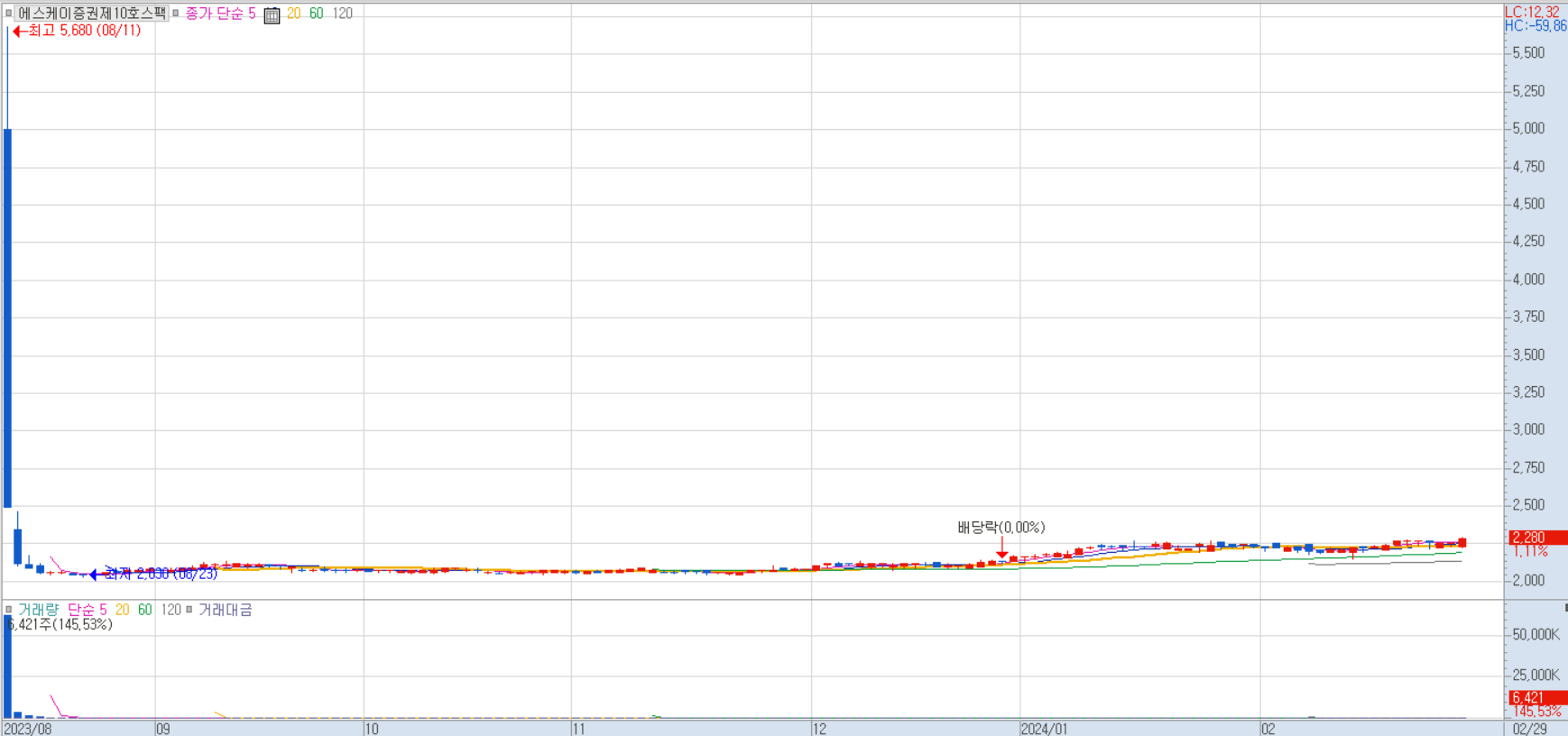Click the 02/29 date label
Image resolution: width=1568 pixels, height=736 pixels.
tap(1530, 729)
